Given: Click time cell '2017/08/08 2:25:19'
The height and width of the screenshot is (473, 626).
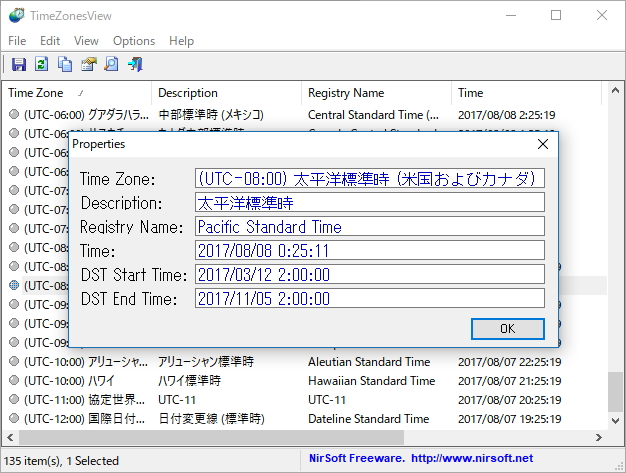Looking at the screenshot, I should [507, 115].
